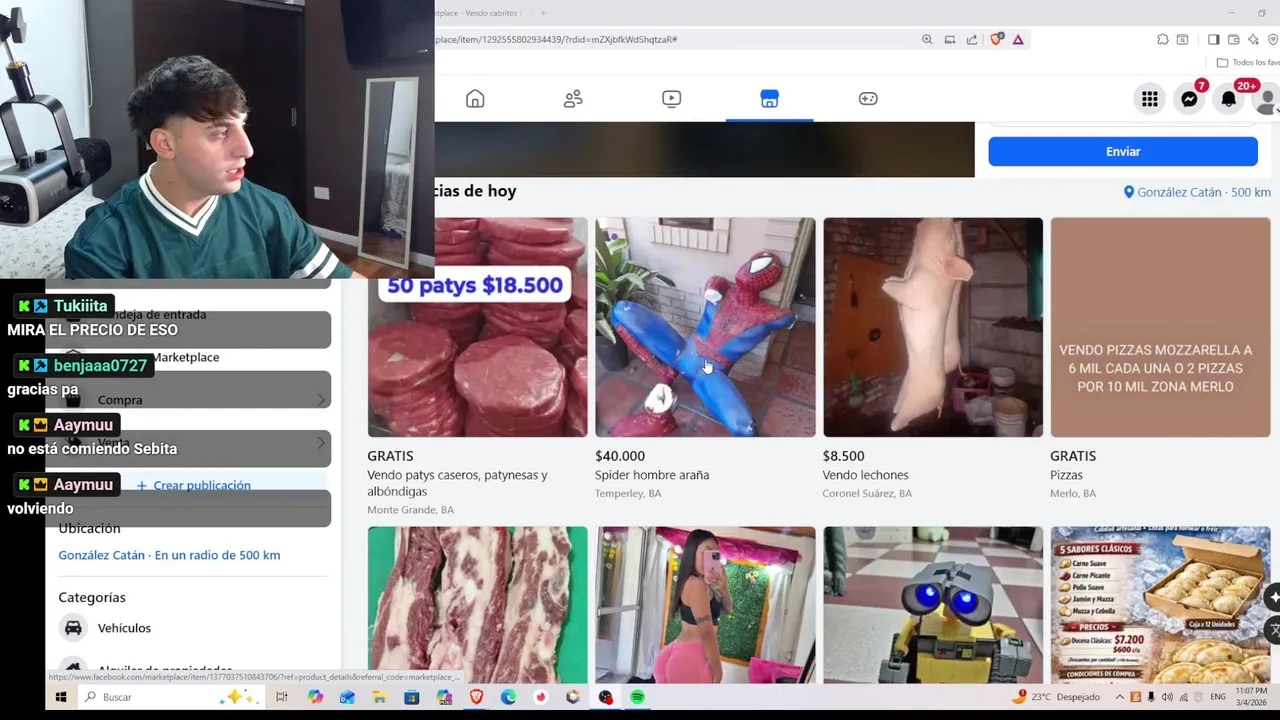Screen dimensions: 1280x720
Task: Open the Todos los favoritos bookmarks folder
Action: pyautogui.click(x=1248, y=63)
